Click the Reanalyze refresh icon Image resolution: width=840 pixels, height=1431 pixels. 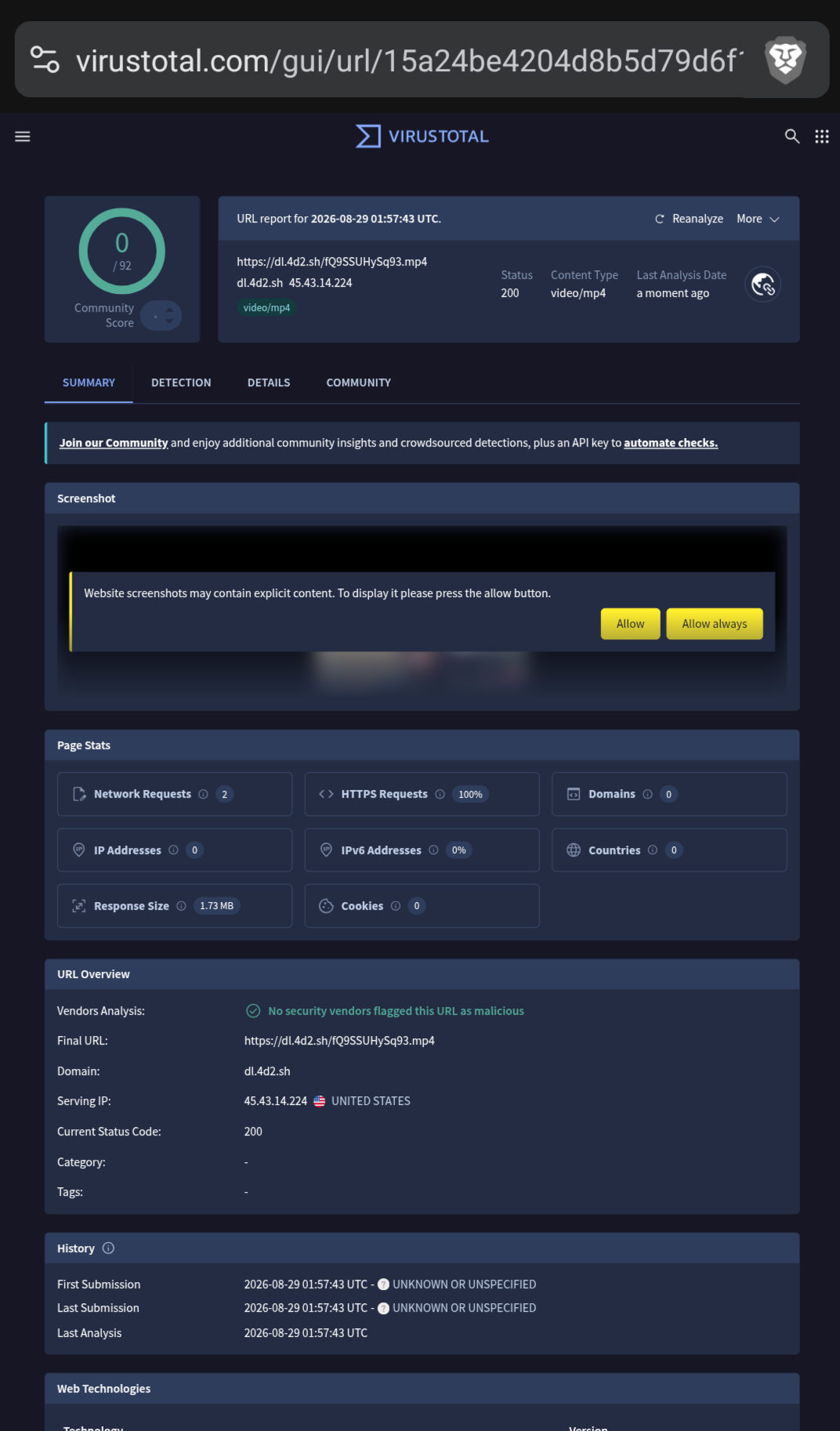pyautogui.click(x=660, y=219)
